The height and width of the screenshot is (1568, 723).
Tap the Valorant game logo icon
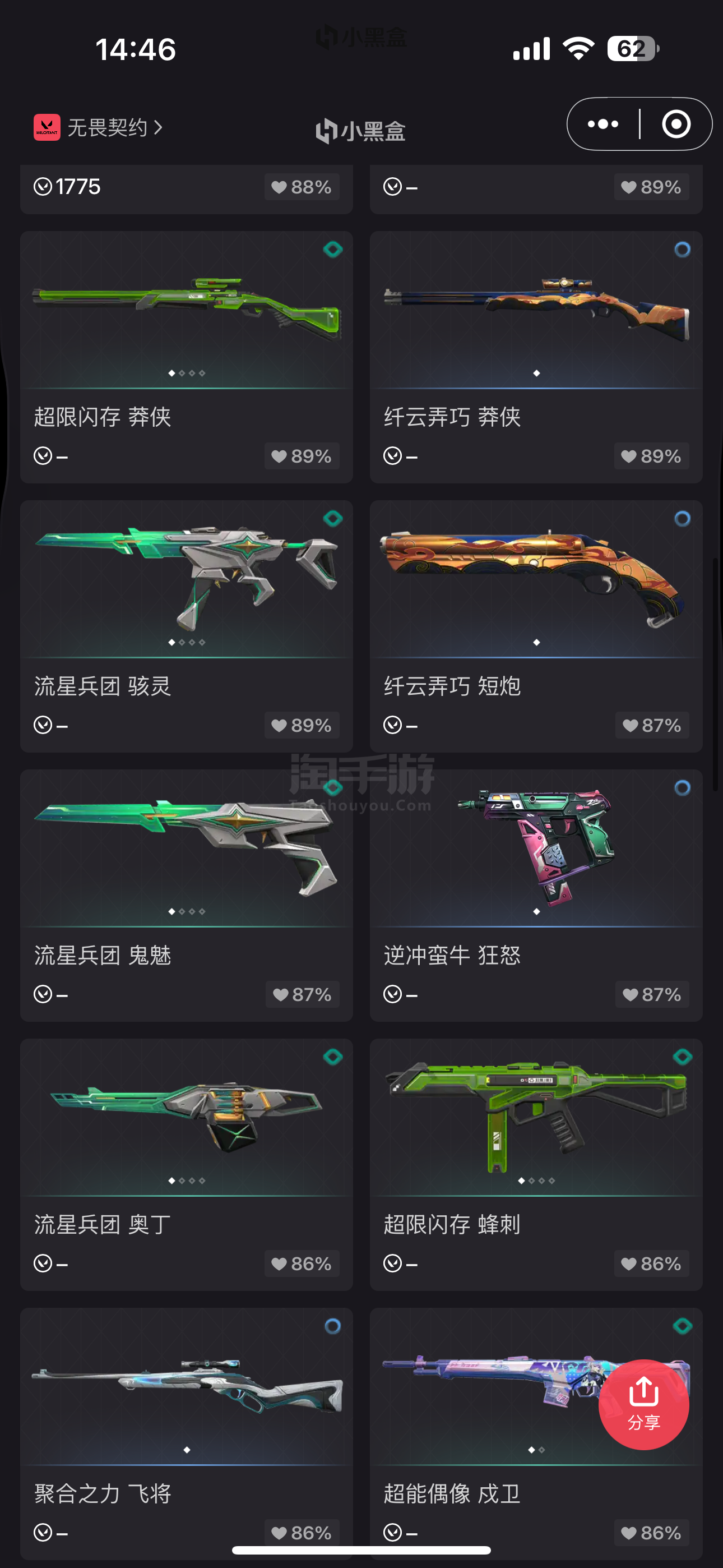click(47, 127)
